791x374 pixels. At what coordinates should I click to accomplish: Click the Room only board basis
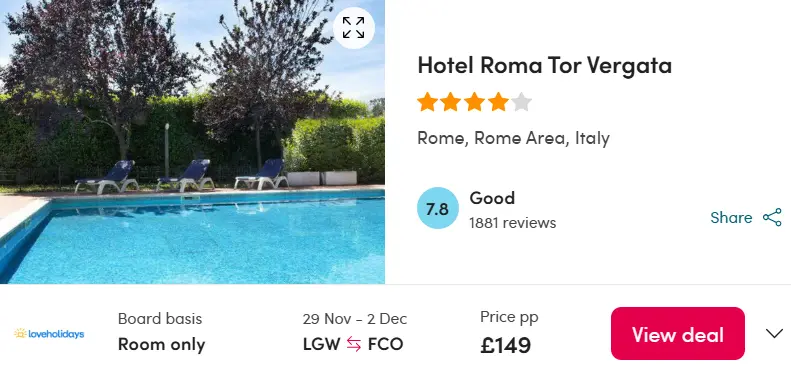[161, 345]
